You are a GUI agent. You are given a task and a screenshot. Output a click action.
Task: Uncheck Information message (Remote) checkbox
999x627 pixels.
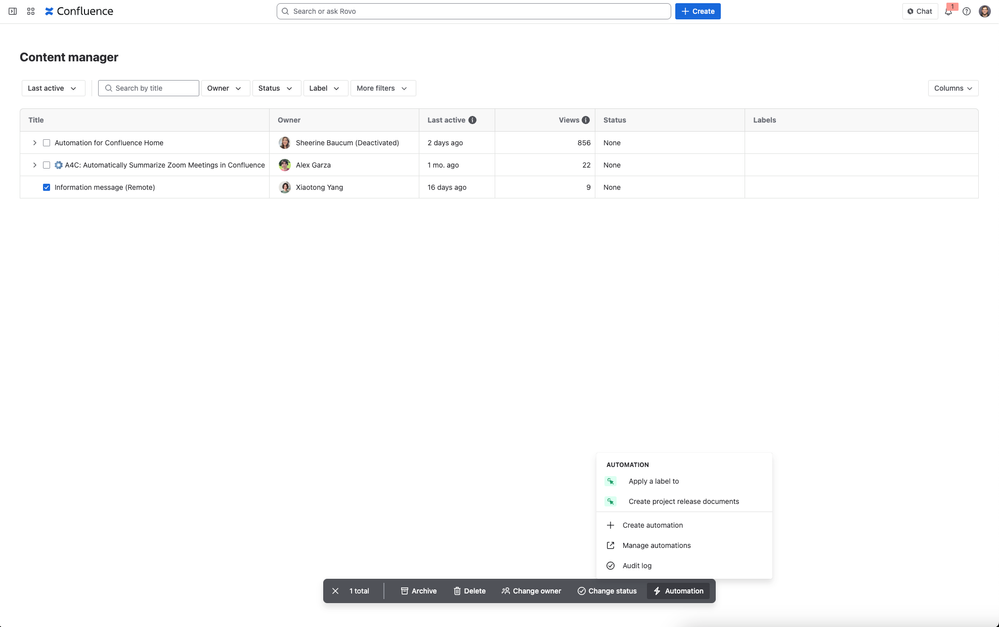pyautogui.click(x=47, y=187)
